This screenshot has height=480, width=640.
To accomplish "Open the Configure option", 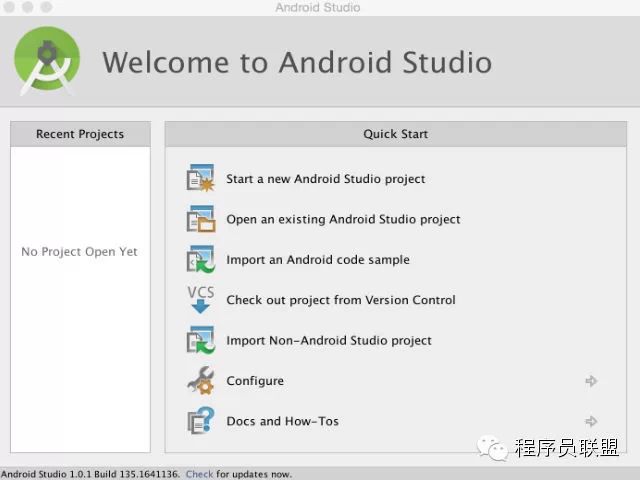I will (255, 381).
